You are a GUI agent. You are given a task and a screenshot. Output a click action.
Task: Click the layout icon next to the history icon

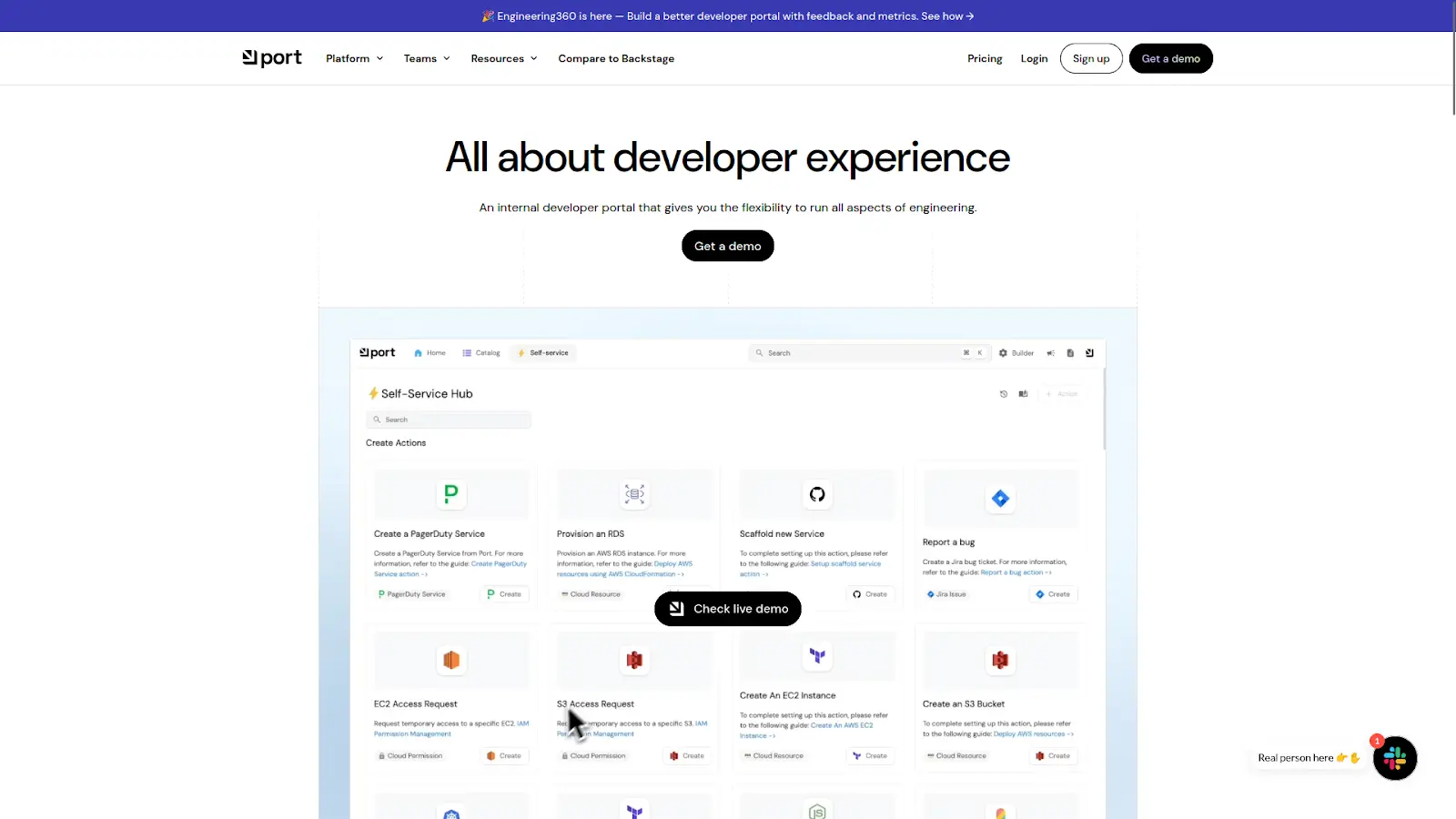click(1023, 394)
